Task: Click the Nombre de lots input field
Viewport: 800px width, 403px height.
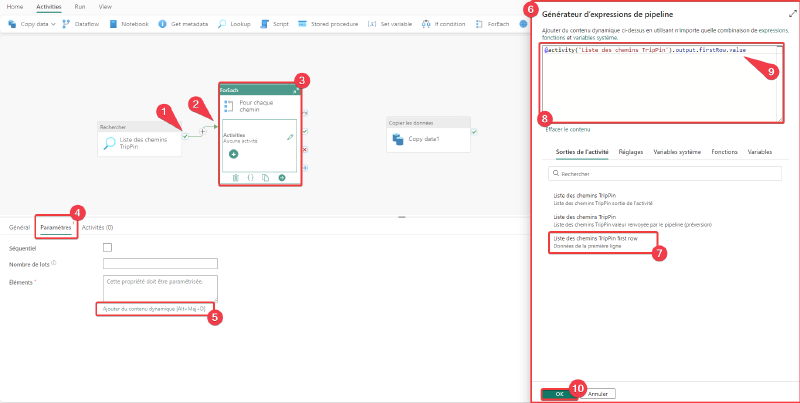Action: point(160,264)
